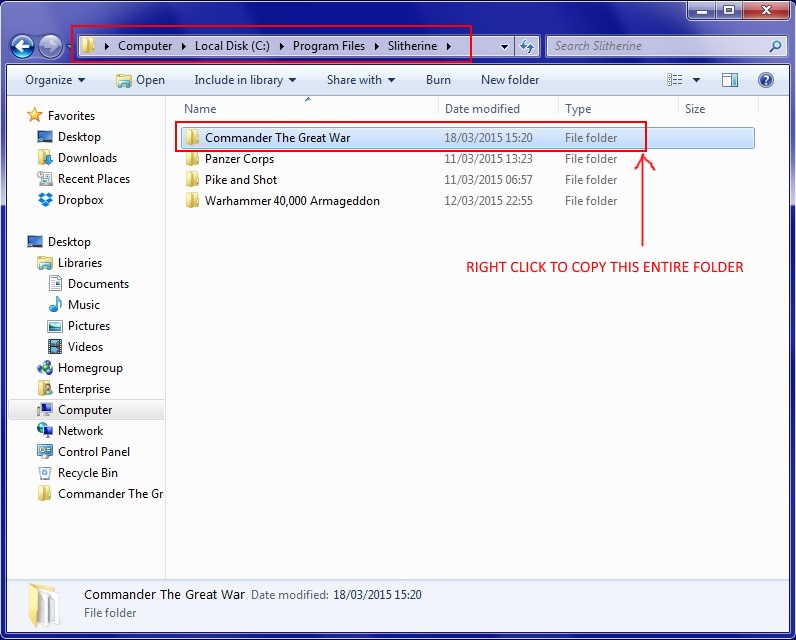Open help via the question mark icon
The height and width of the screenshot is (640, 796).
[x=766, y=80]
